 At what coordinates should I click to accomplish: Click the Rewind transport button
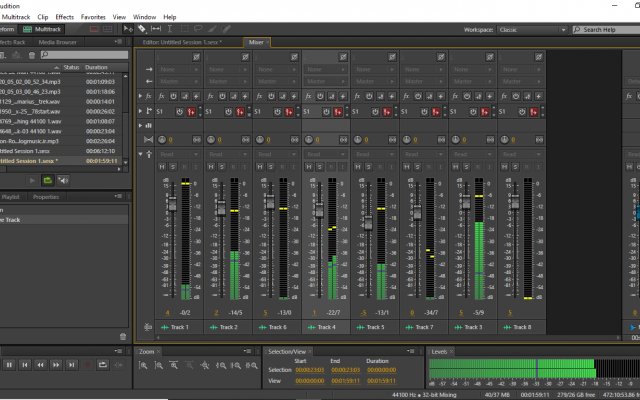coord(40,364)
